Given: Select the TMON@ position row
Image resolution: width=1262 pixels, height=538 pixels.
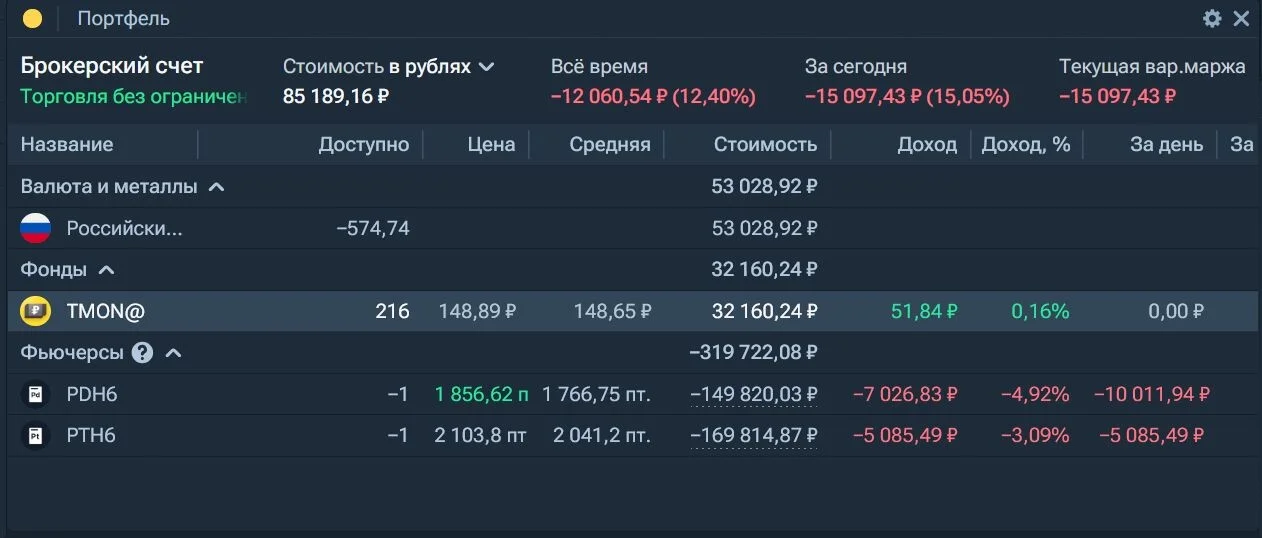Looking at the screenshot, I should [632, 311].
